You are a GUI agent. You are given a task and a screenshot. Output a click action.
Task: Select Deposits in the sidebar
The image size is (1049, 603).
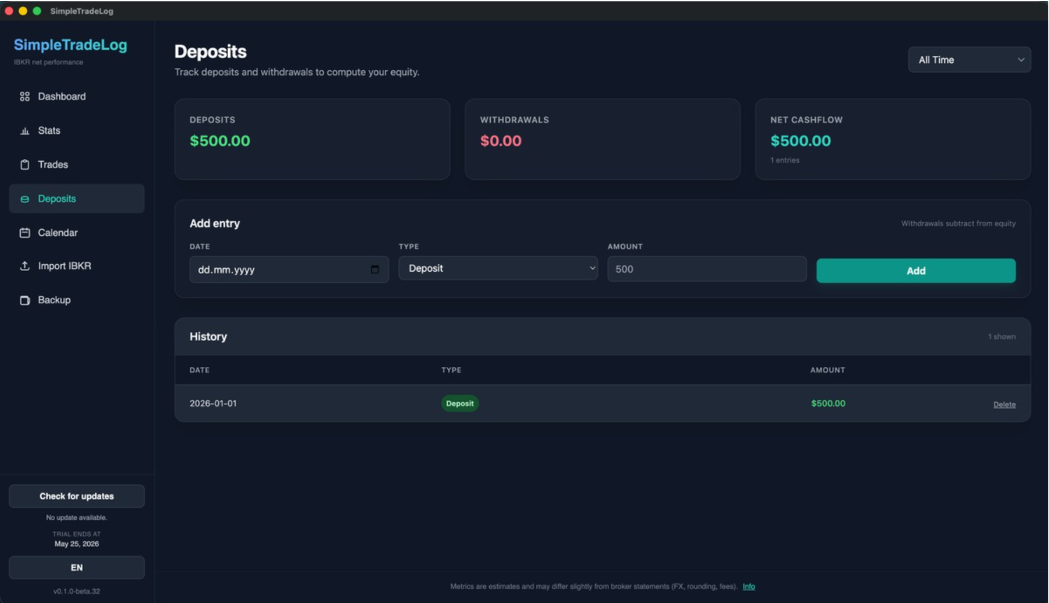point(77,199)
